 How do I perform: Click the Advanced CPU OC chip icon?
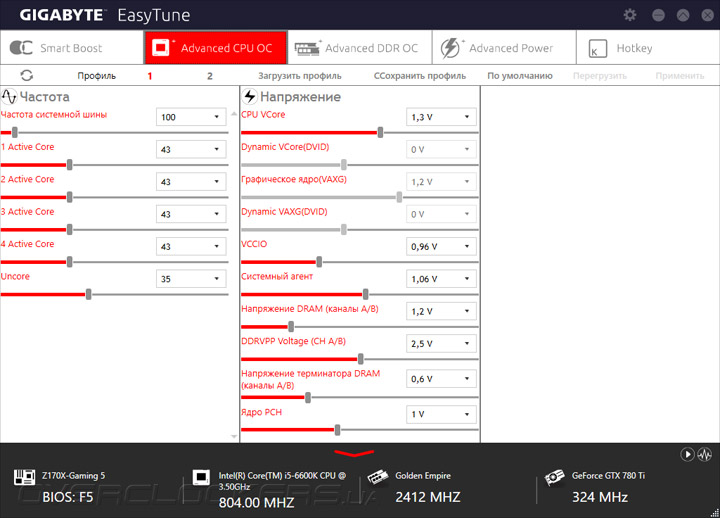(161, 47)
